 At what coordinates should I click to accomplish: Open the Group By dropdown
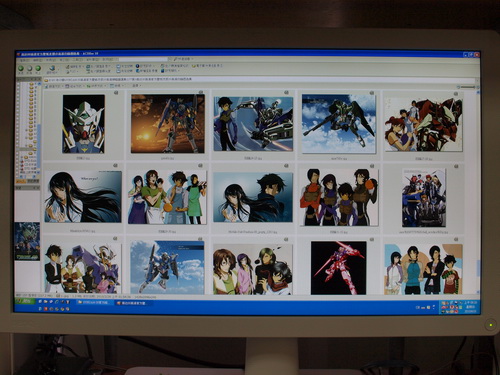[74, 86]
